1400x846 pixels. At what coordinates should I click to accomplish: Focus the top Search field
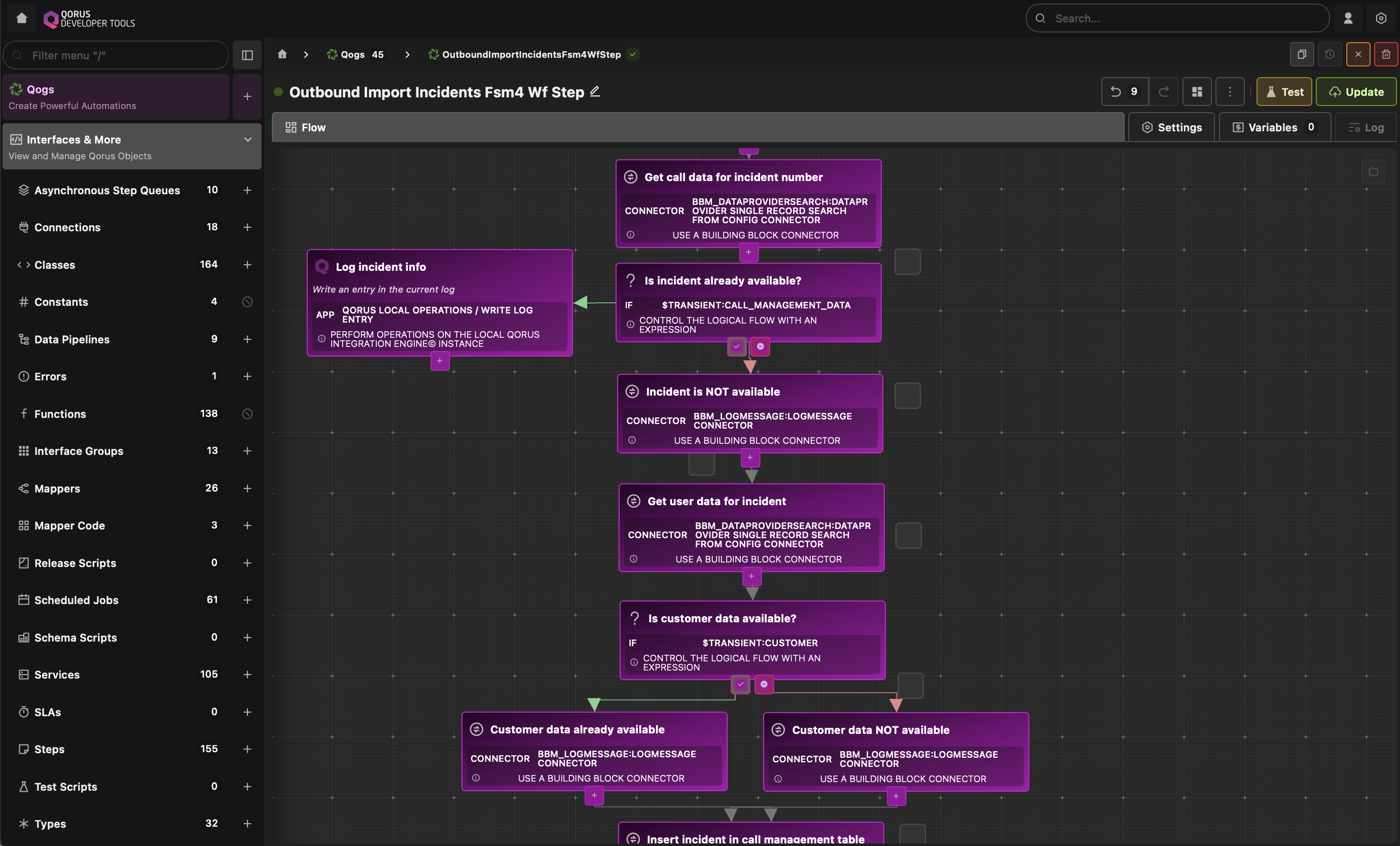pos(1177,18)
